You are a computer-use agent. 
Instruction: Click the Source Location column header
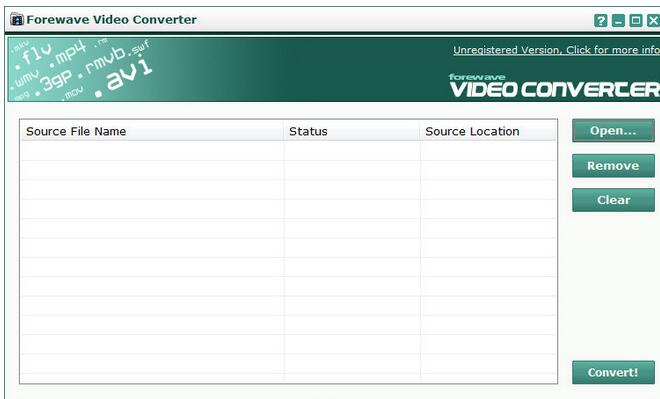click(x=488, y=131)
